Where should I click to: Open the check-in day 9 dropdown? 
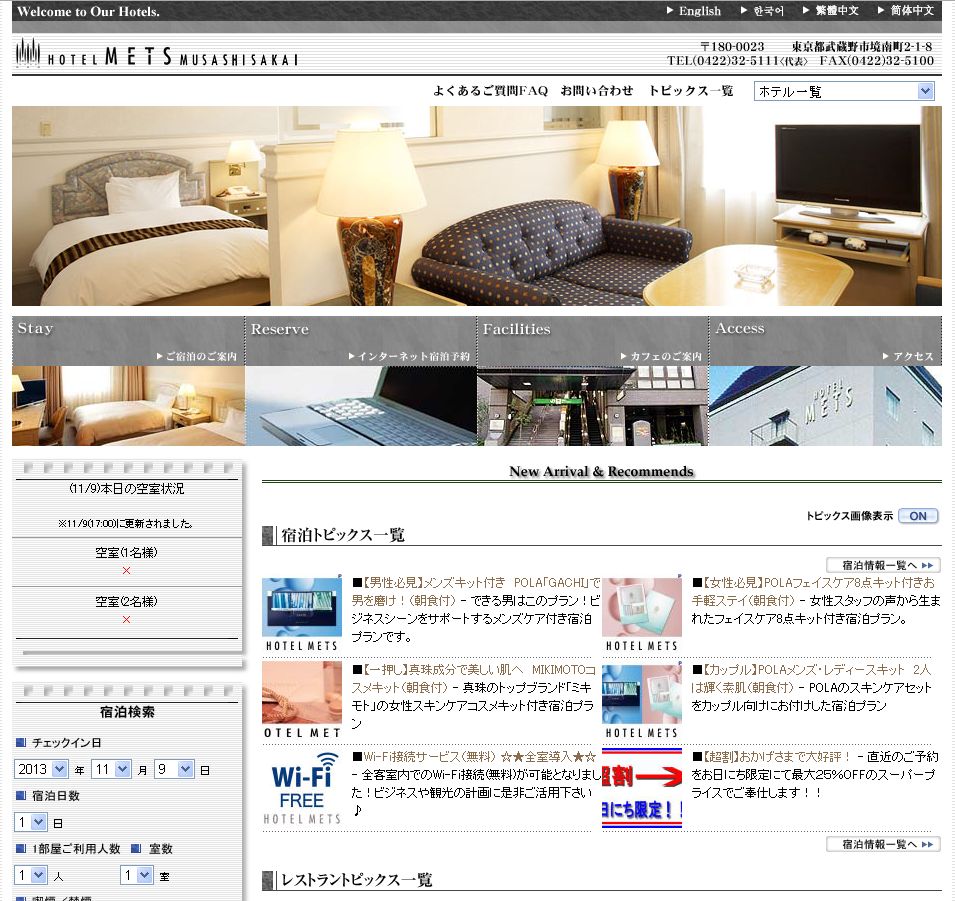(174, 769)
